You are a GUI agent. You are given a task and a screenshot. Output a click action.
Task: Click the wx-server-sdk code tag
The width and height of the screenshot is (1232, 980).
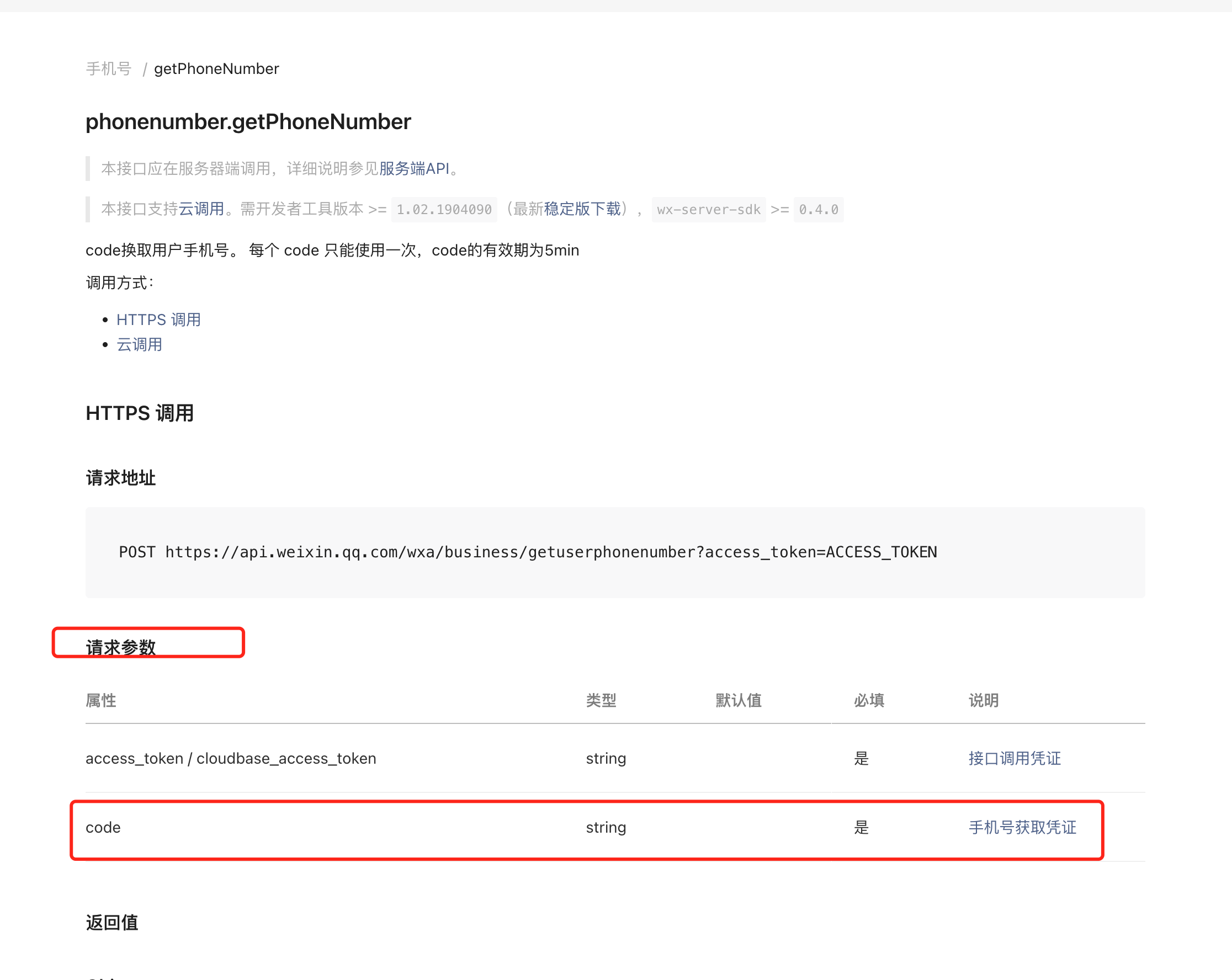click(x=708, y=210)
